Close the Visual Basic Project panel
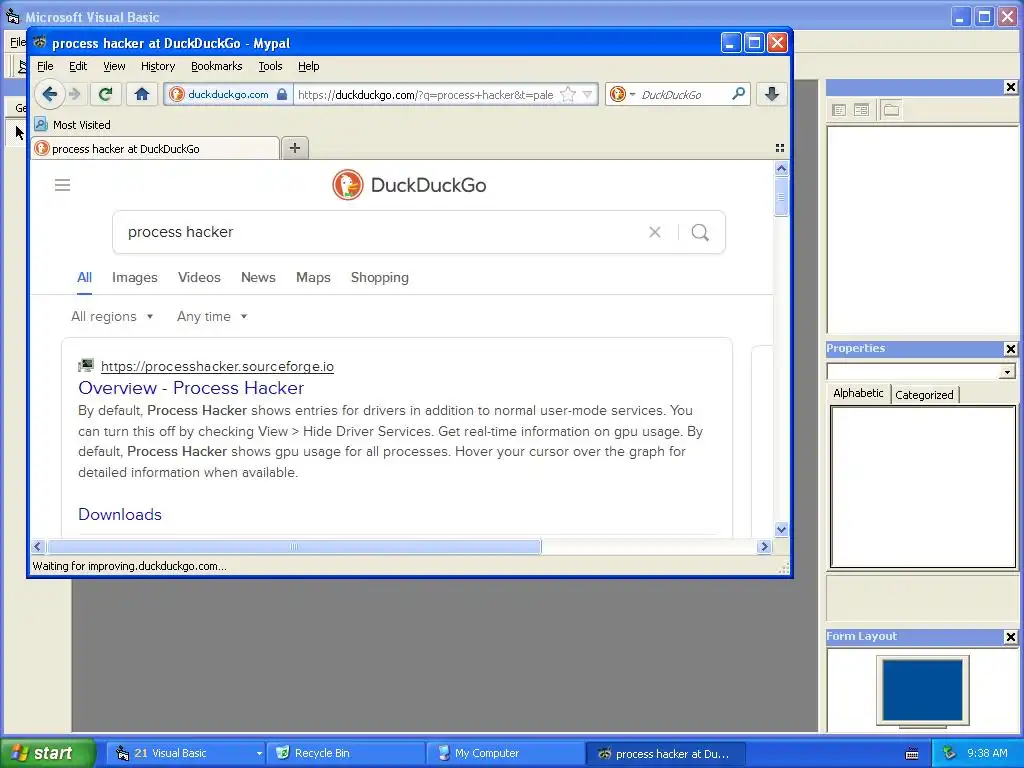The width and height of the screenshot is (1024, 768). (x=1010, y=87)
